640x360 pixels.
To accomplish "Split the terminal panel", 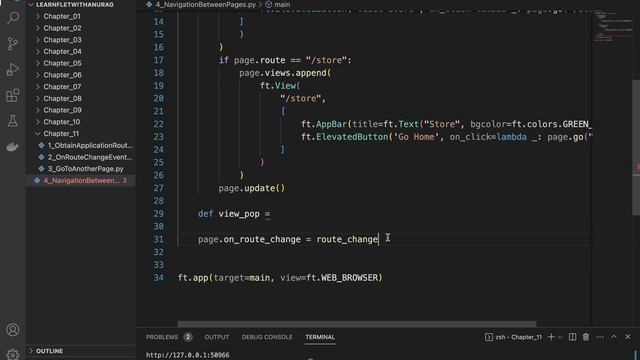I will [x=572, y=337].
